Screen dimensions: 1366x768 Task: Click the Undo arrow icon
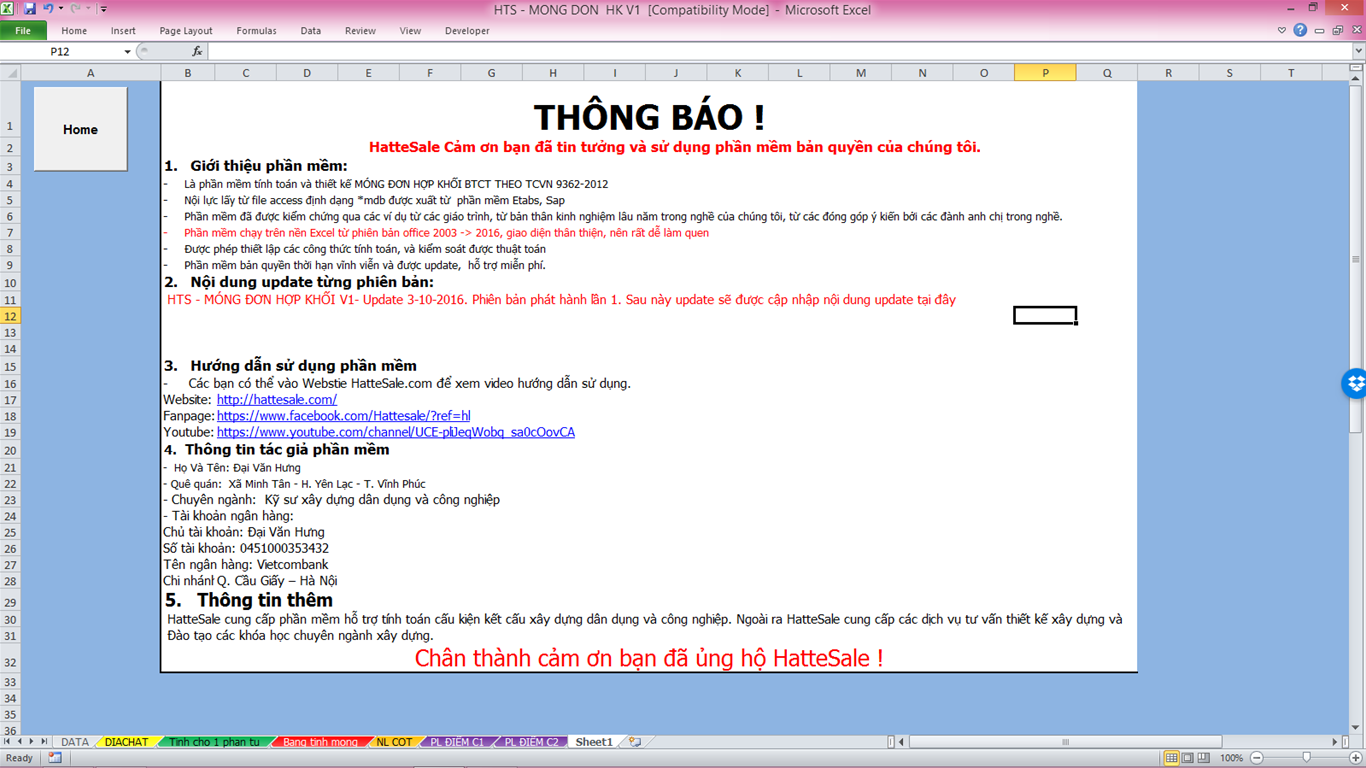pos(47,9)
